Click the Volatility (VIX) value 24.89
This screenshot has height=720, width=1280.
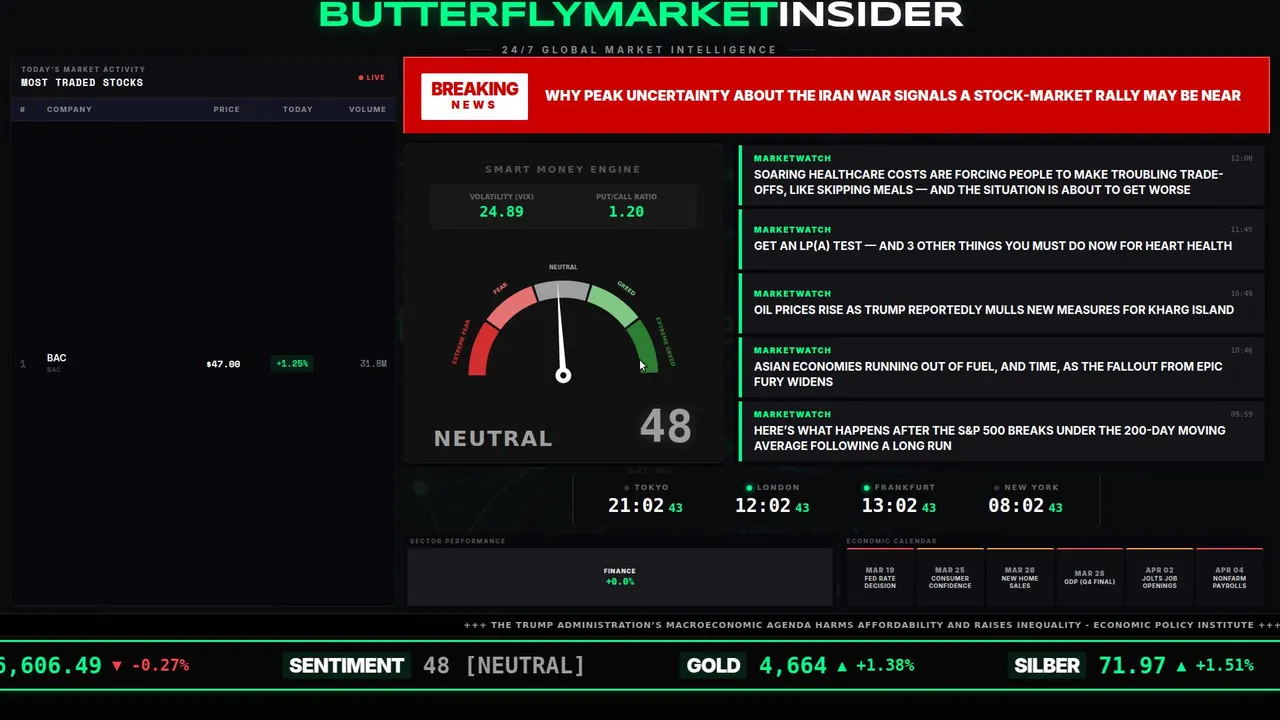click(501, 211)
